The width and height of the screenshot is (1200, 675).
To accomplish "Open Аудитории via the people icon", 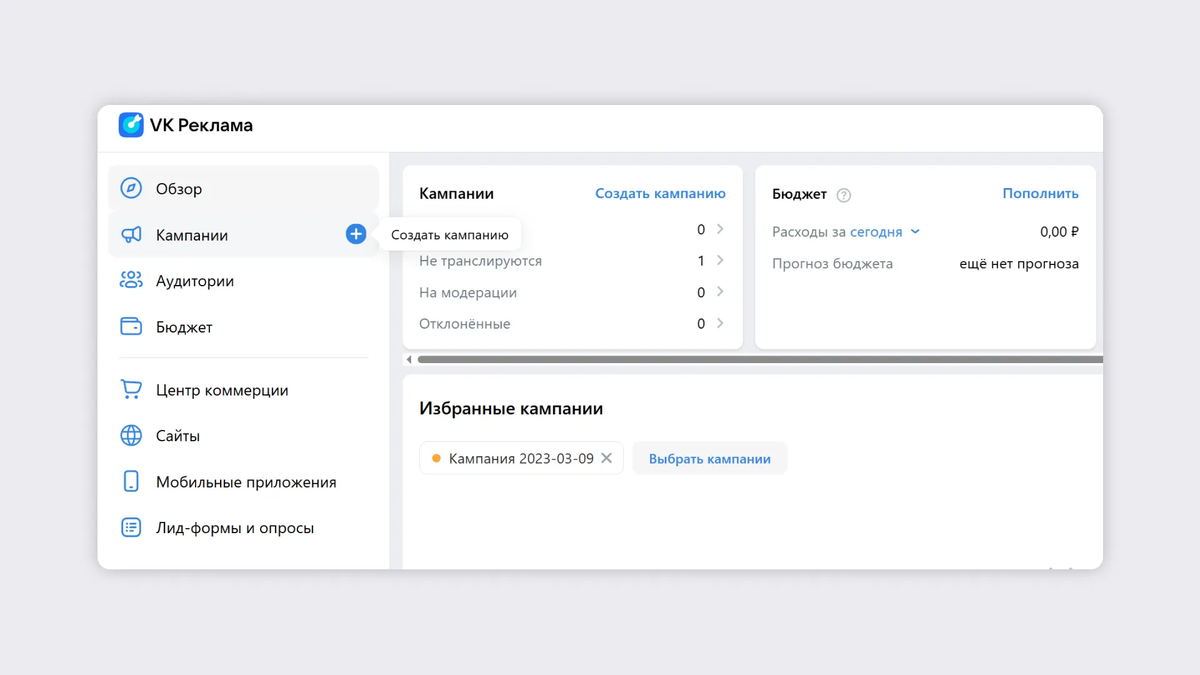I will click(131, 281).
